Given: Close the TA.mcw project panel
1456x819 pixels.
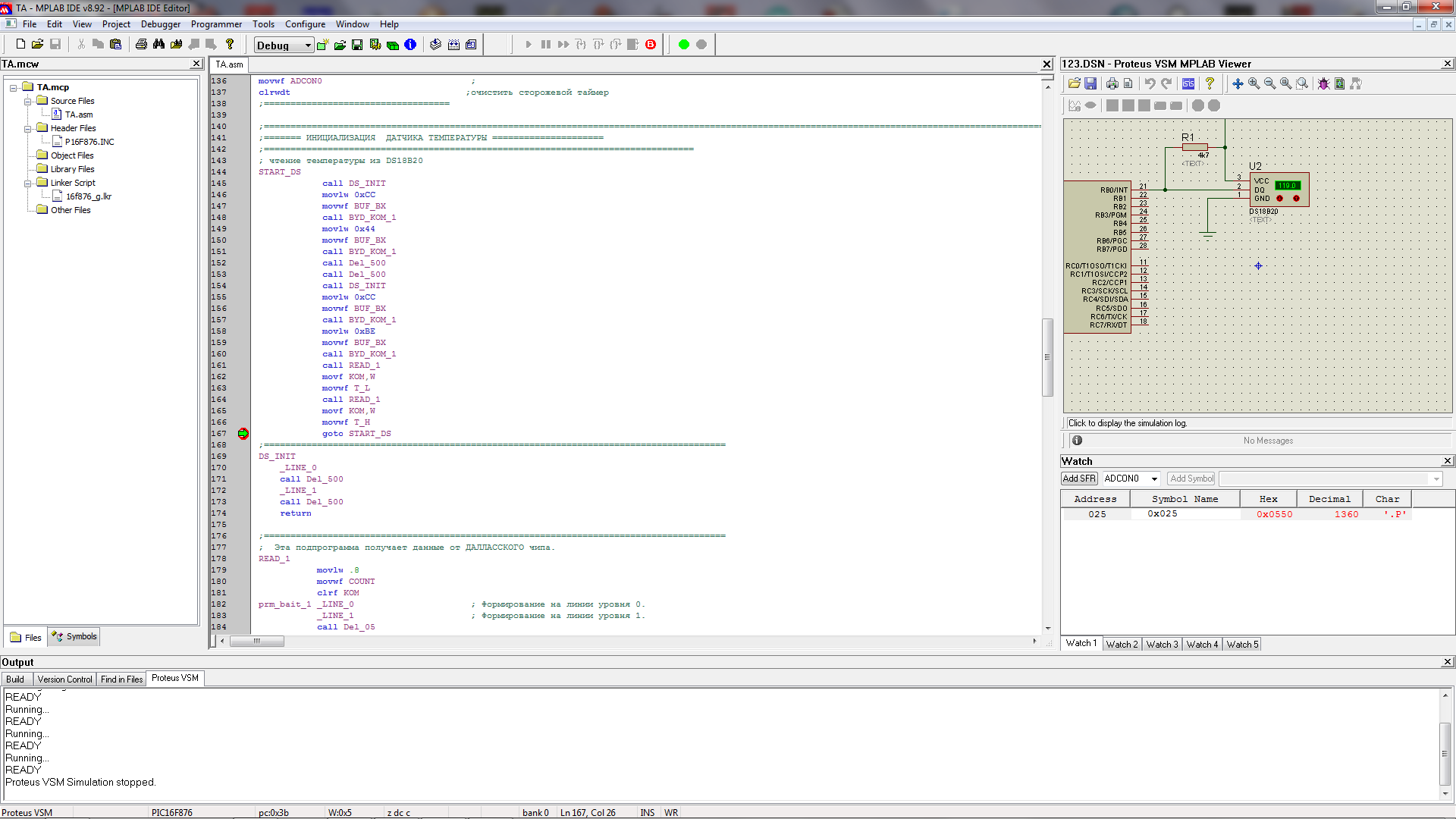Looking at the screenshot, I should [x=196, y=64].
